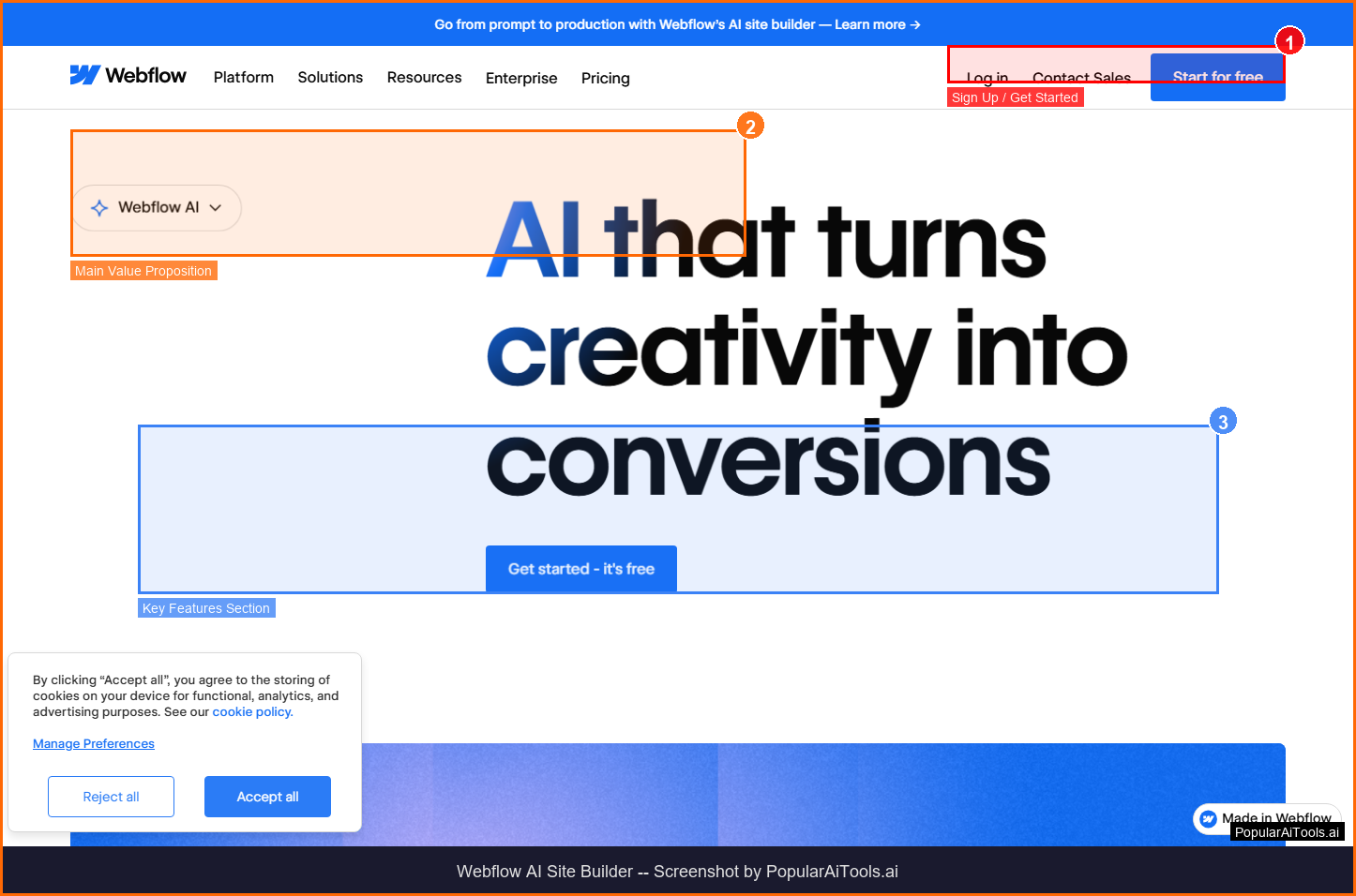Click the red annotation marker numbered 1
The width and height of the screenshot is (1356, 896).
(x=1289, y=42)
